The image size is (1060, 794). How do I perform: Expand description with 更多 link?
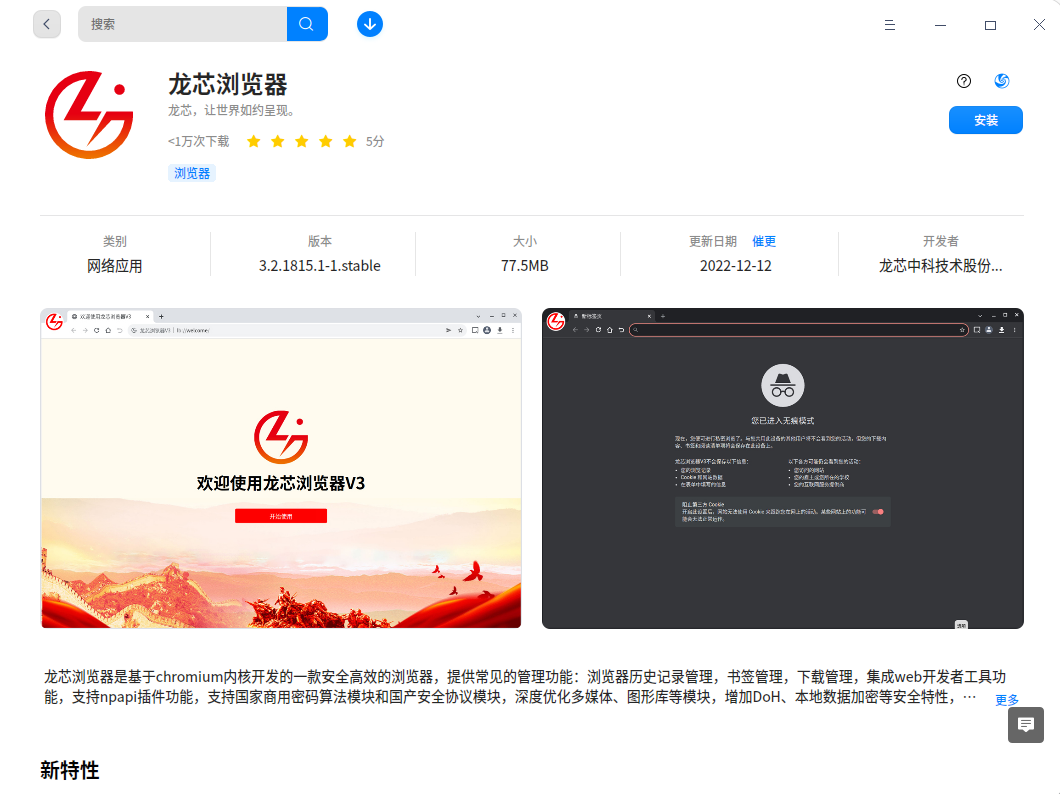1007,699
